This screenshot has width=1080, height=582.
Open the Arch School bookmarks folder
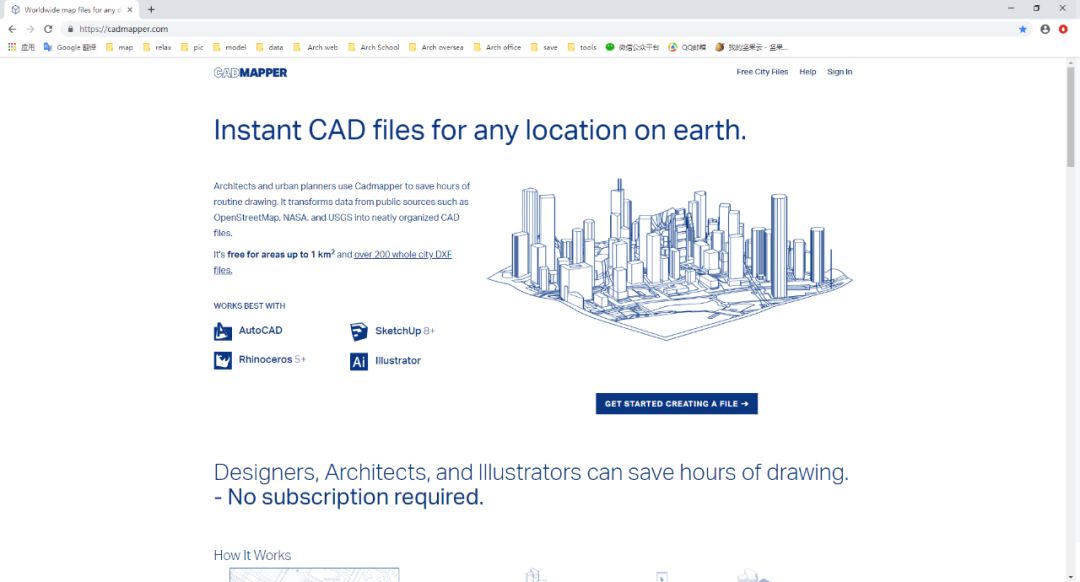point(373,48)
